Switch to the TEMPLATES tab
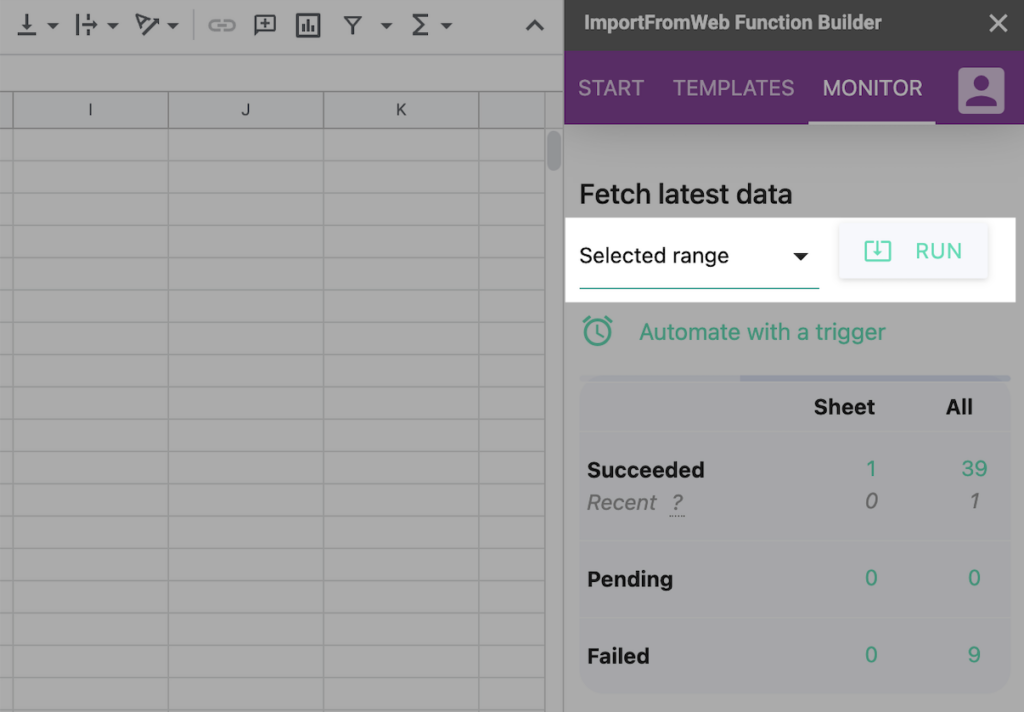1024x712 pixels. [733, 88]
